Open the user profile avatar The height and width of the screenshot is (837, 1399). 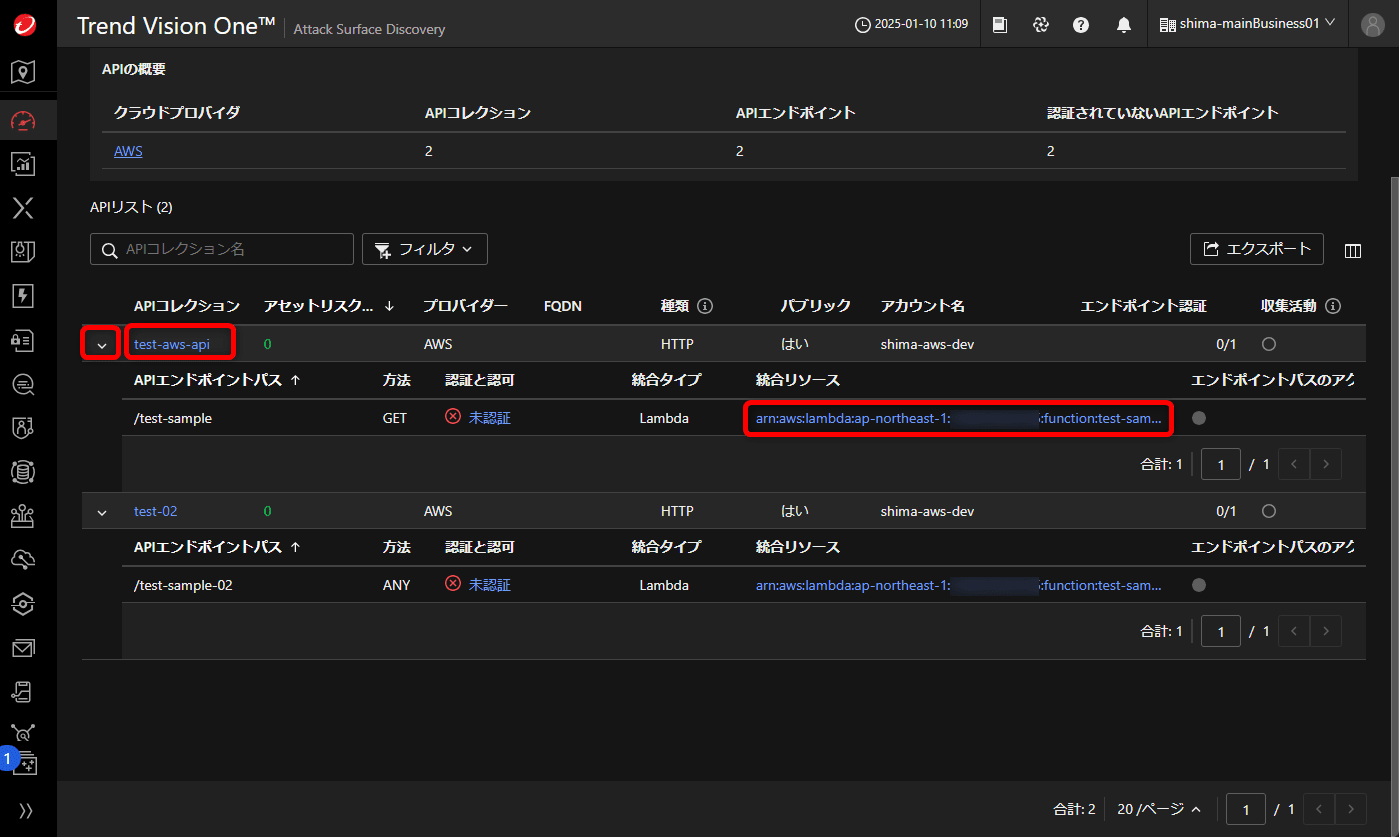(x=1374, y=25)
